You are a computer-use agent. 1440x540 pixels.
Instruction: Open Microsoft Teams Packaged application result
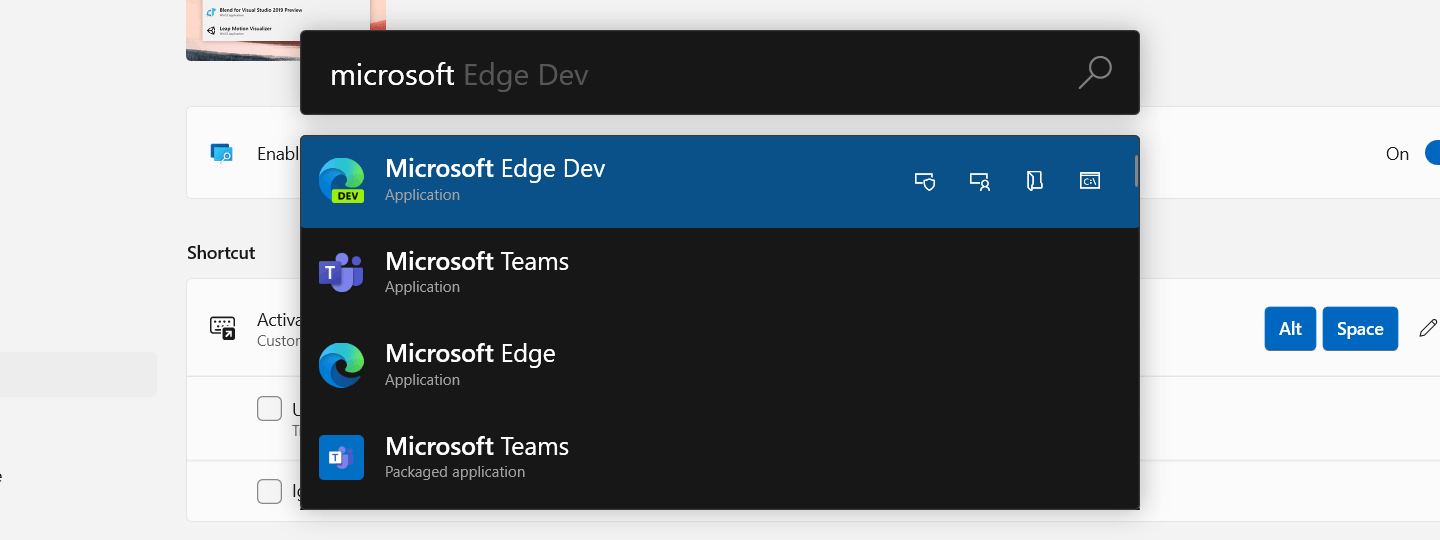719,458
